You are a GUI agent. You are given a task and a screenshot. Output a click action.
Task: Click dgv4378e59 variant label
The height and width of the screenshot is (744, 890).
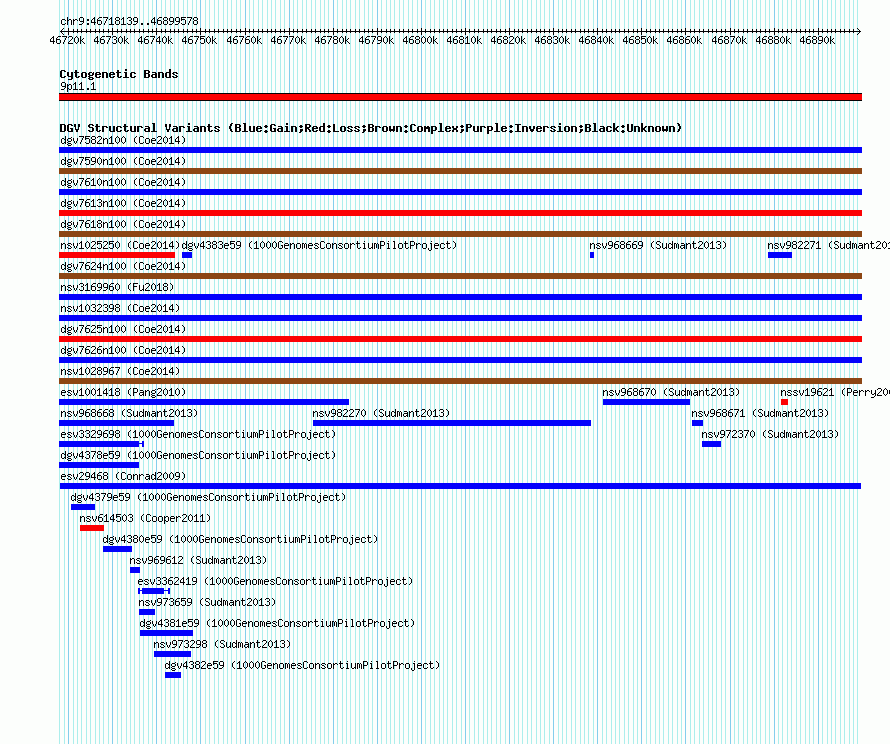(x=198, y=455)
